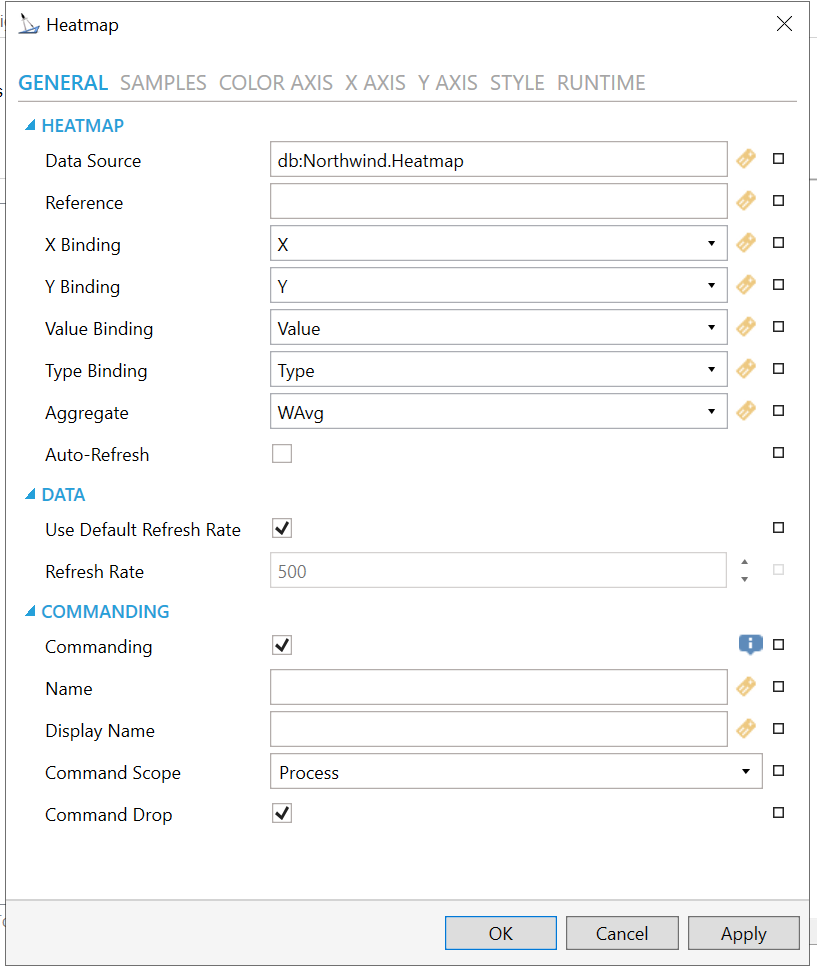The width and height of the screenshot is (817, 973).
Task: Click the Refresh Rate up stepper arrow
Action: [x=744, y=563]
